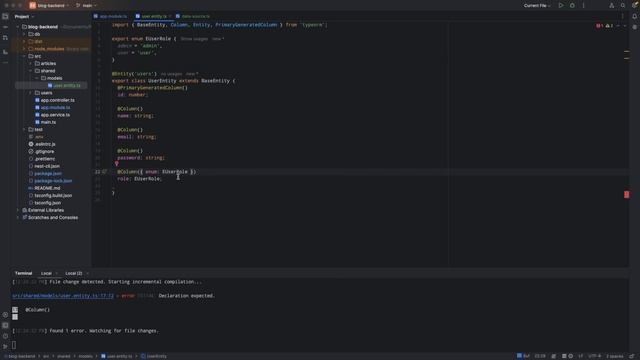The width and height of the screenshot is (640, 360).
Task: Click the lock read-only icon in status bar
Action: pyautogui.click(x=632, y=356)
